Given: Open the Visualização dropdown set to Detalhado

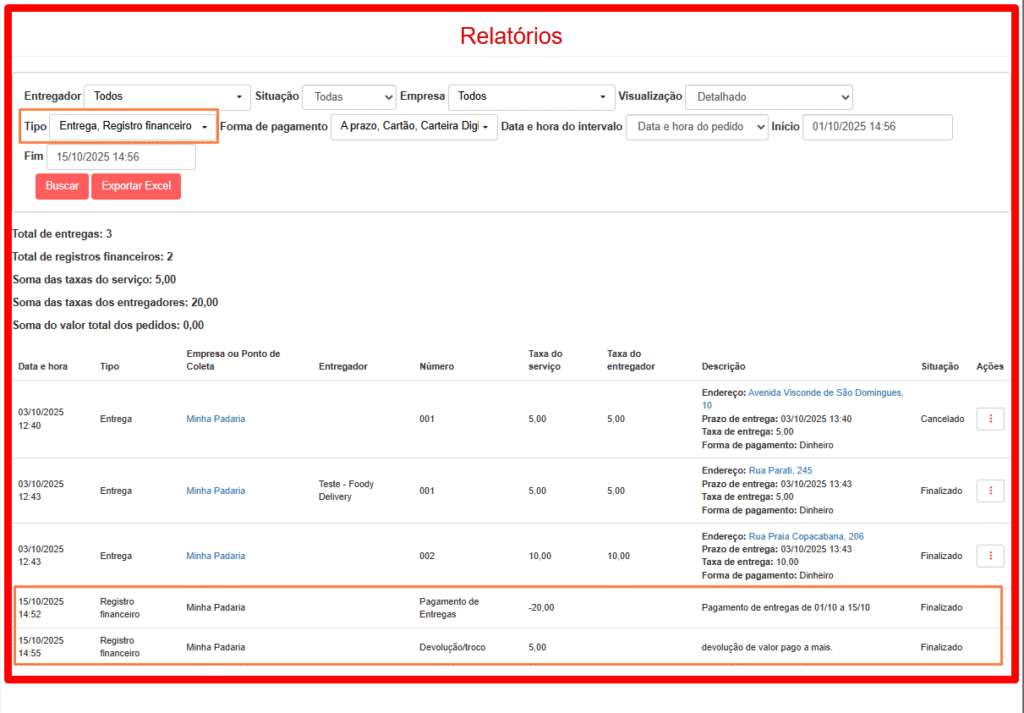Looking at the screenshot, I should coord(768,97).
